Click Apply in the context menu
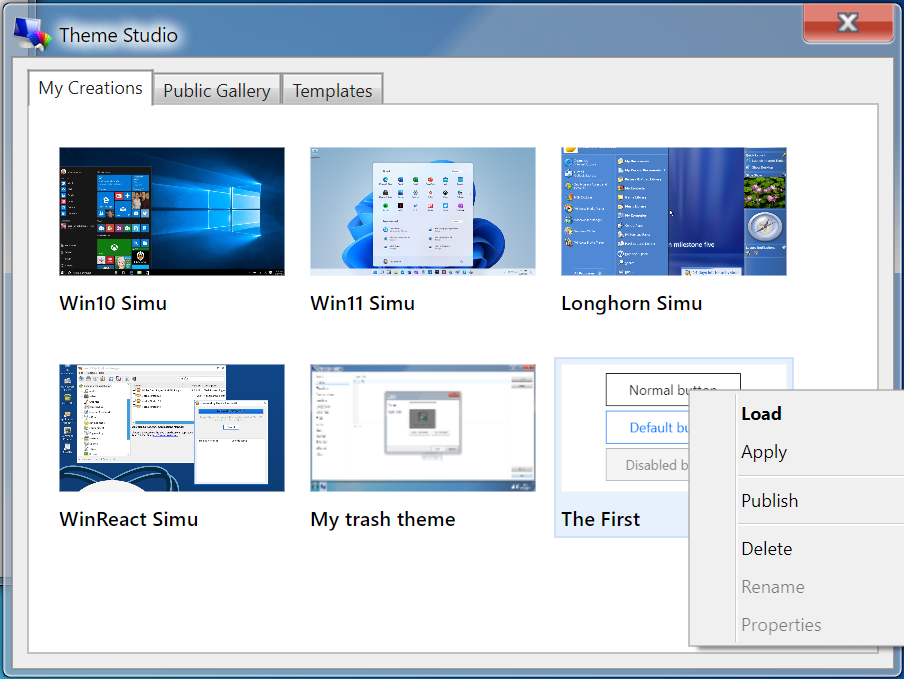Viewport: 904px width, 679px height. [x=764, y=452]
